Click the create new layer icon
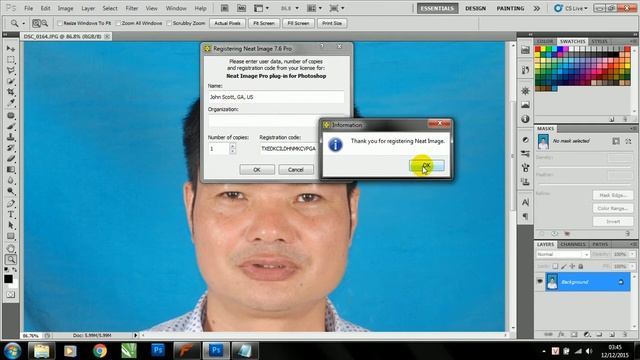The image size is (640, 360). [612, 334]
